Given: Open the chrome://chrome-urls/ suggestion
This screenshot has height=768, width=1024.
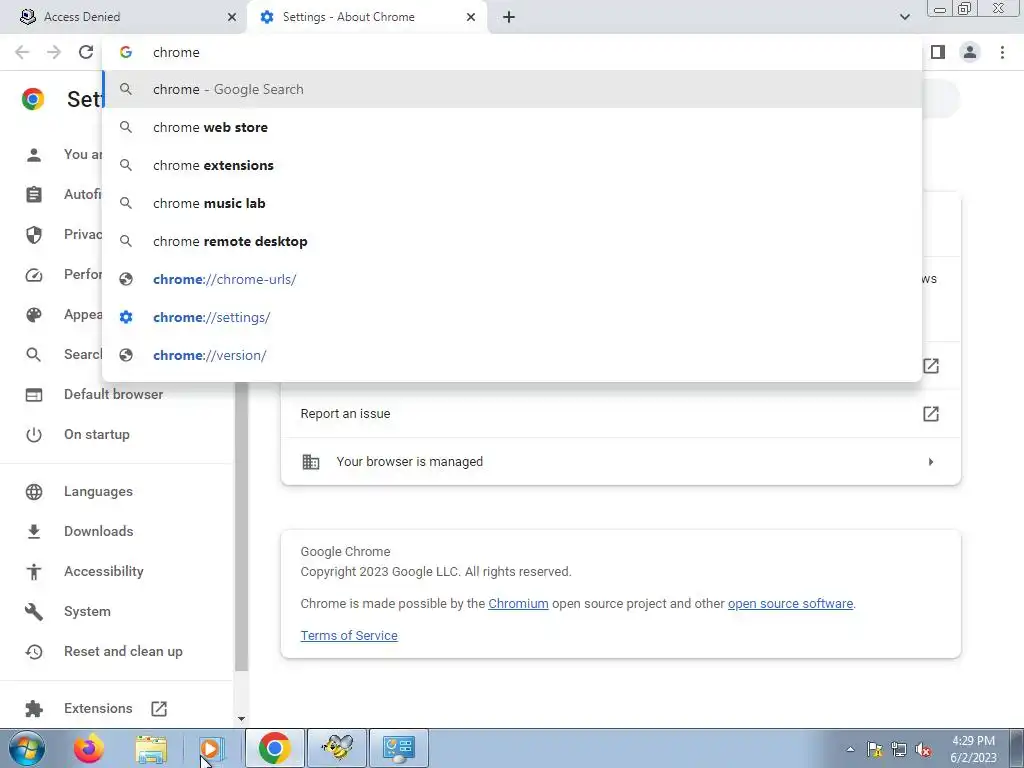Looking at the screenshot, I should pyautogui.click(x=513, y=279).
